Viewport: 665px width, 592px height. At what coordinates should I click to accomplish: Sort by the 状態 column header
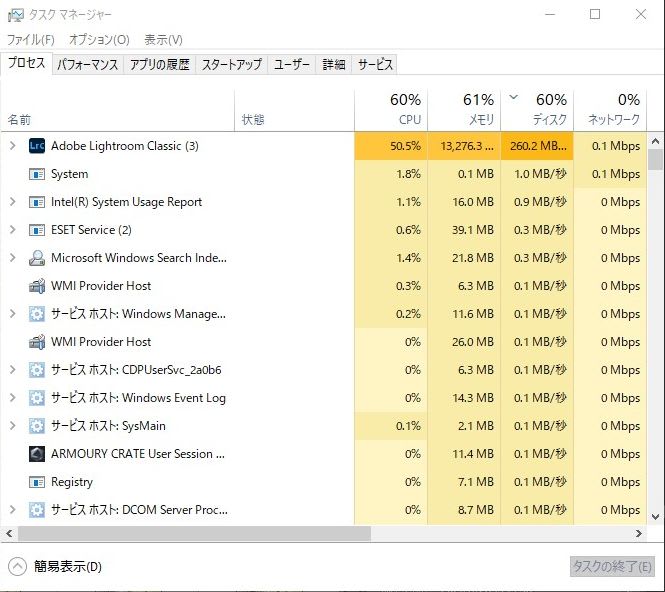click(294, 110)
